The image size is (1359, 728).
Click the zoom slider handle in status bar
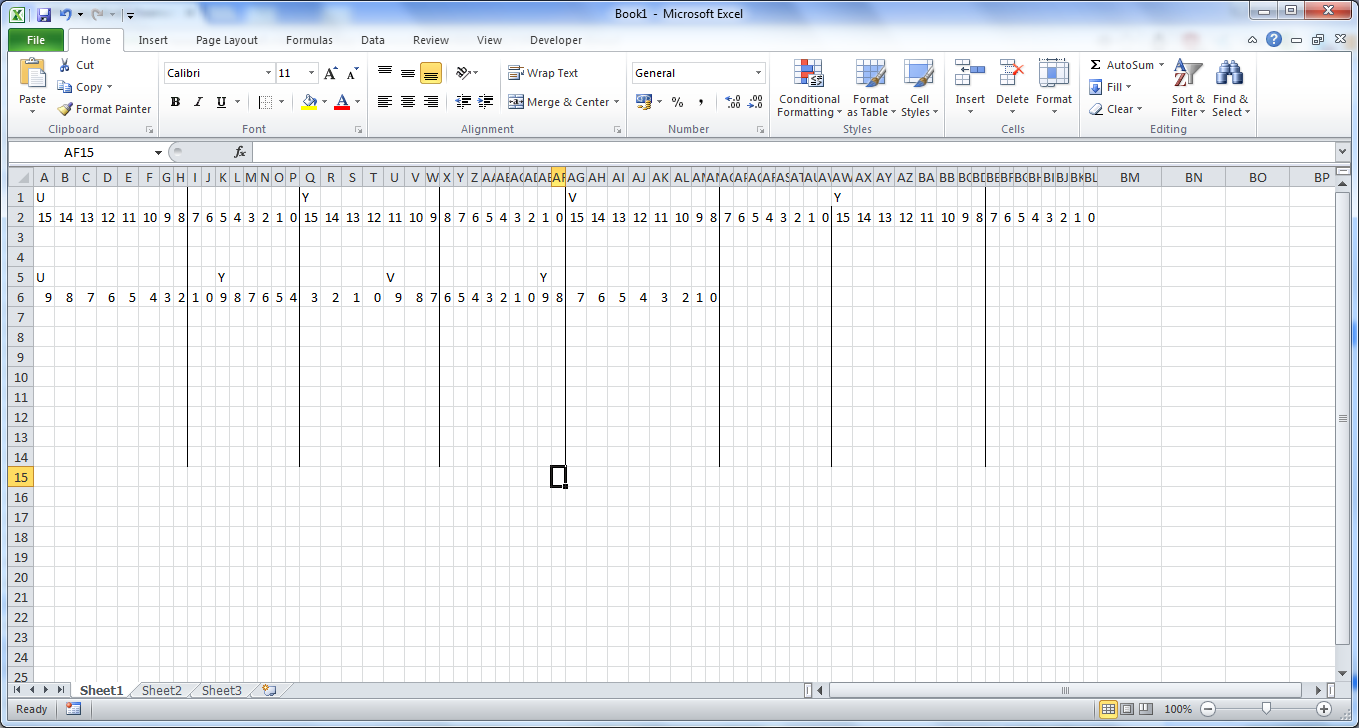(x=1266, y=709)
